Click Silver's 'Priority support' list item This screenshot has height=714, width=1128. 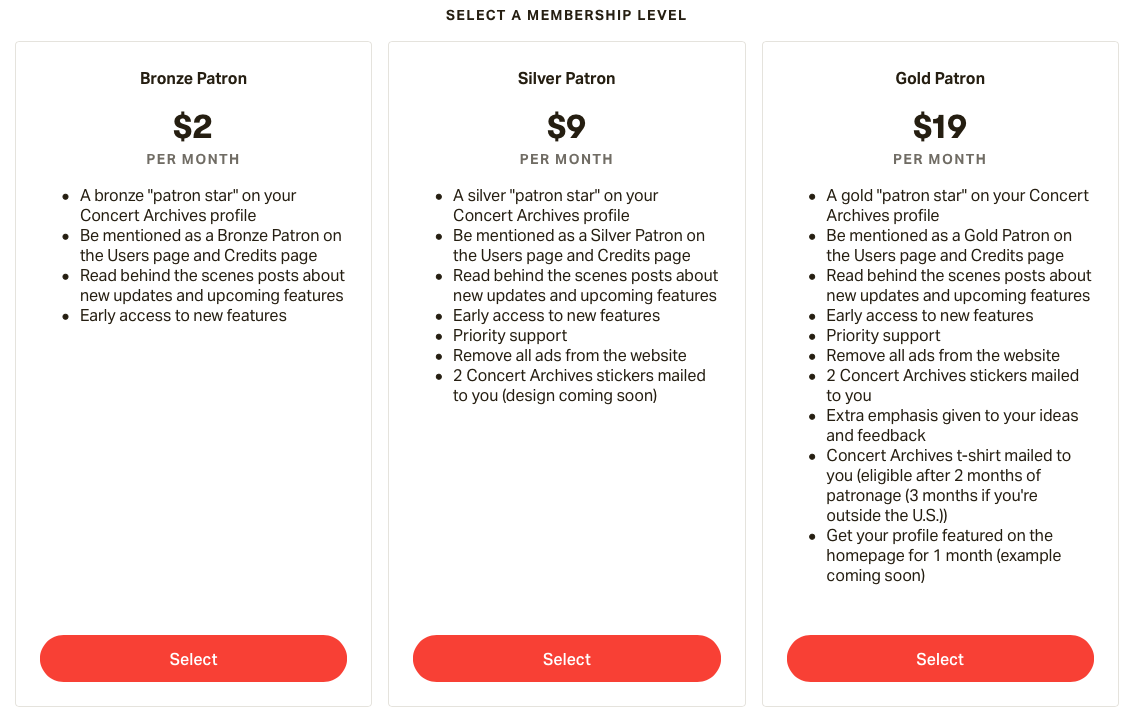510,335
